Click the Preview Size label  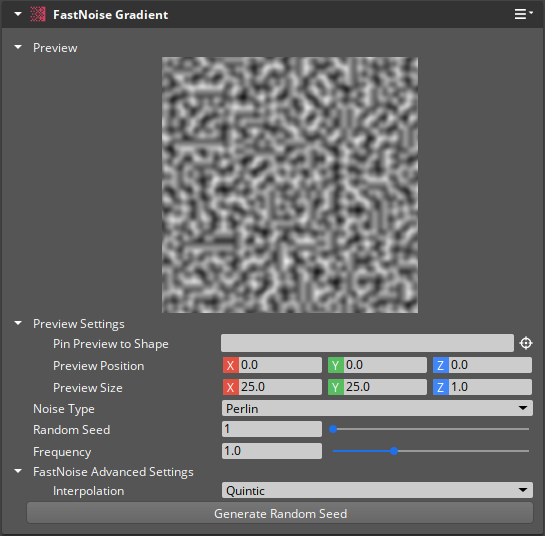(88, 388)
